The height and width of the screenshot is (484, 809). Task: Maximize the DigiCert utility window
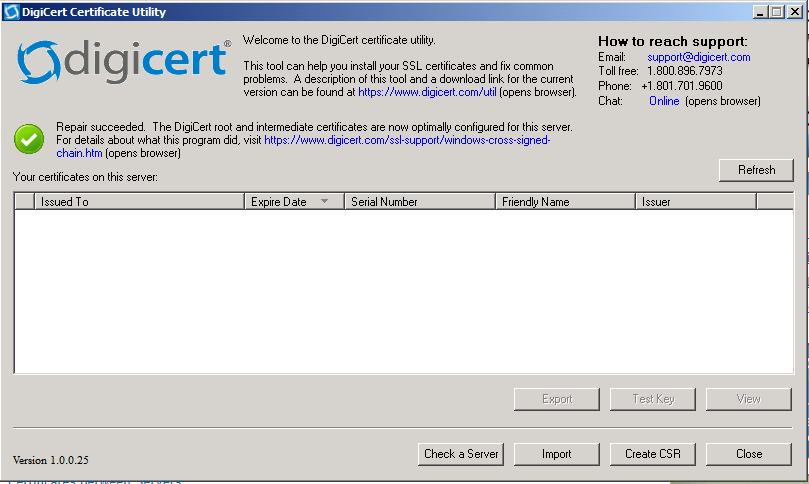pos(776,12)
